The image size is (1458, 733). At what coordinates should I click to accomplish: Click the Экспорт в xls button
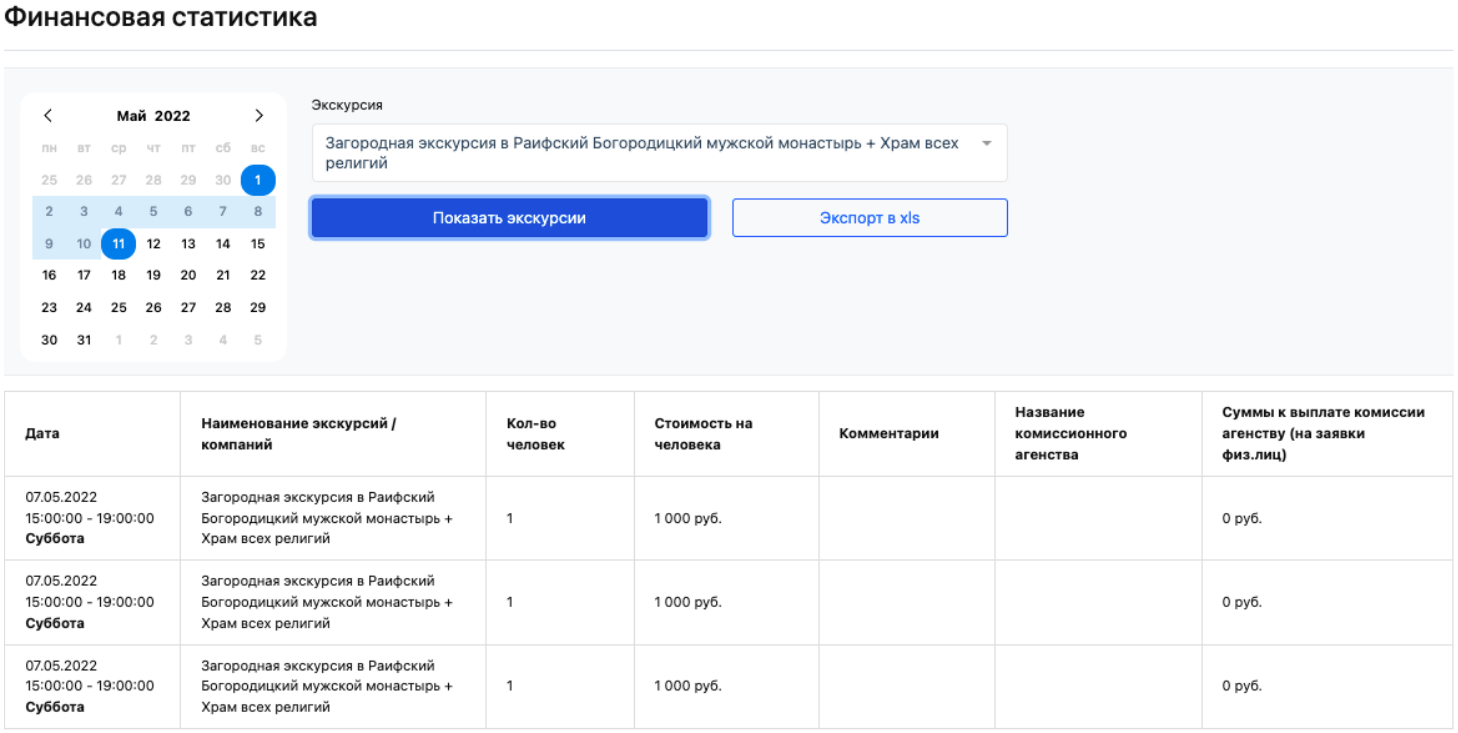pyautogui.click(x=869, y=218)
